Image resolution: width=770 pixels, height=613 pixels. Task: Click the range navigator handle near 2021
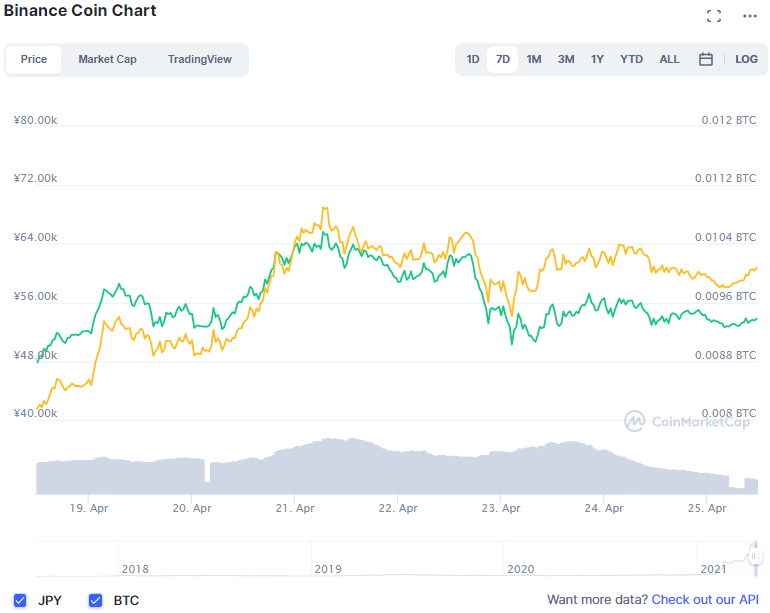coord(755,557)
